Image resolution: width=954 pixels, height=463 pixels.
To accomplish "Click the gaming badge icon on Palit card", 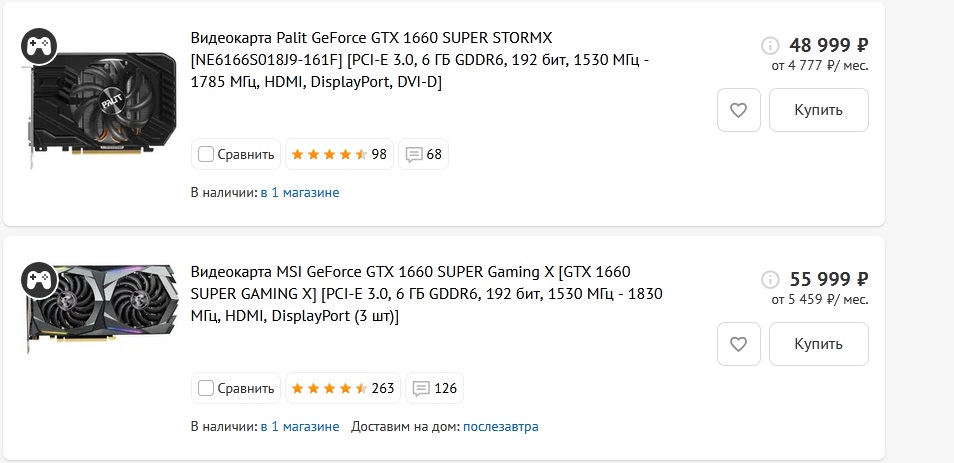I will click(x=39, y=45).
